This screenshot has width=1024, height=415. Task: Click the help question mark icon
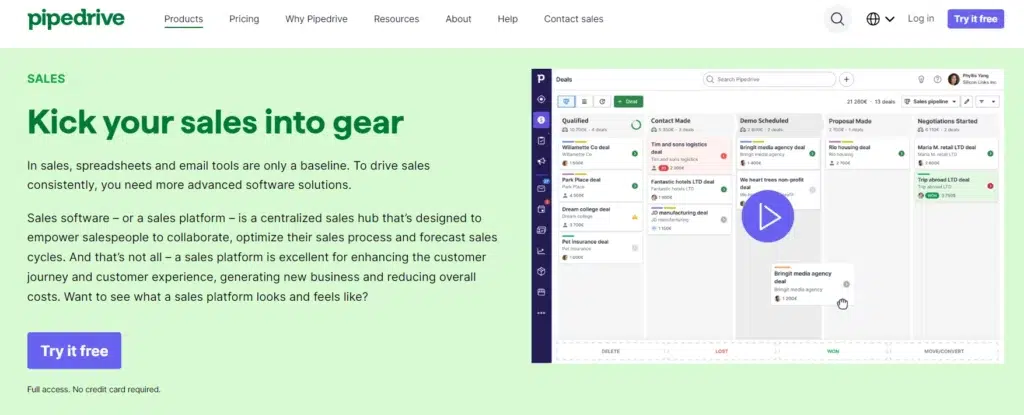pyautogui.click(x=937, y=79)
